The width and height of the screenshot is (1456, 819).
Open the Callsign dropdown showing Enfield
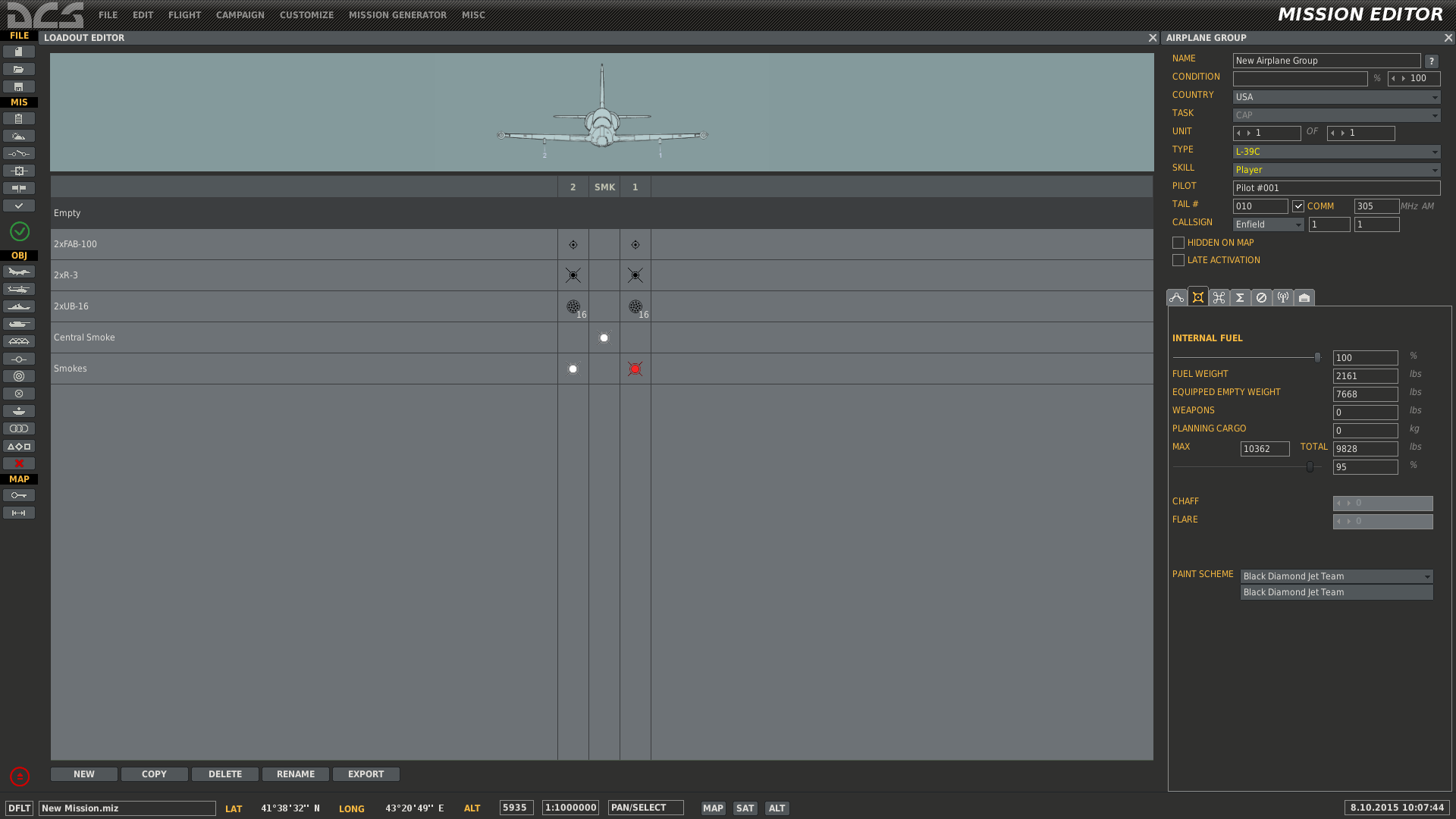[x=1269, y=224]
